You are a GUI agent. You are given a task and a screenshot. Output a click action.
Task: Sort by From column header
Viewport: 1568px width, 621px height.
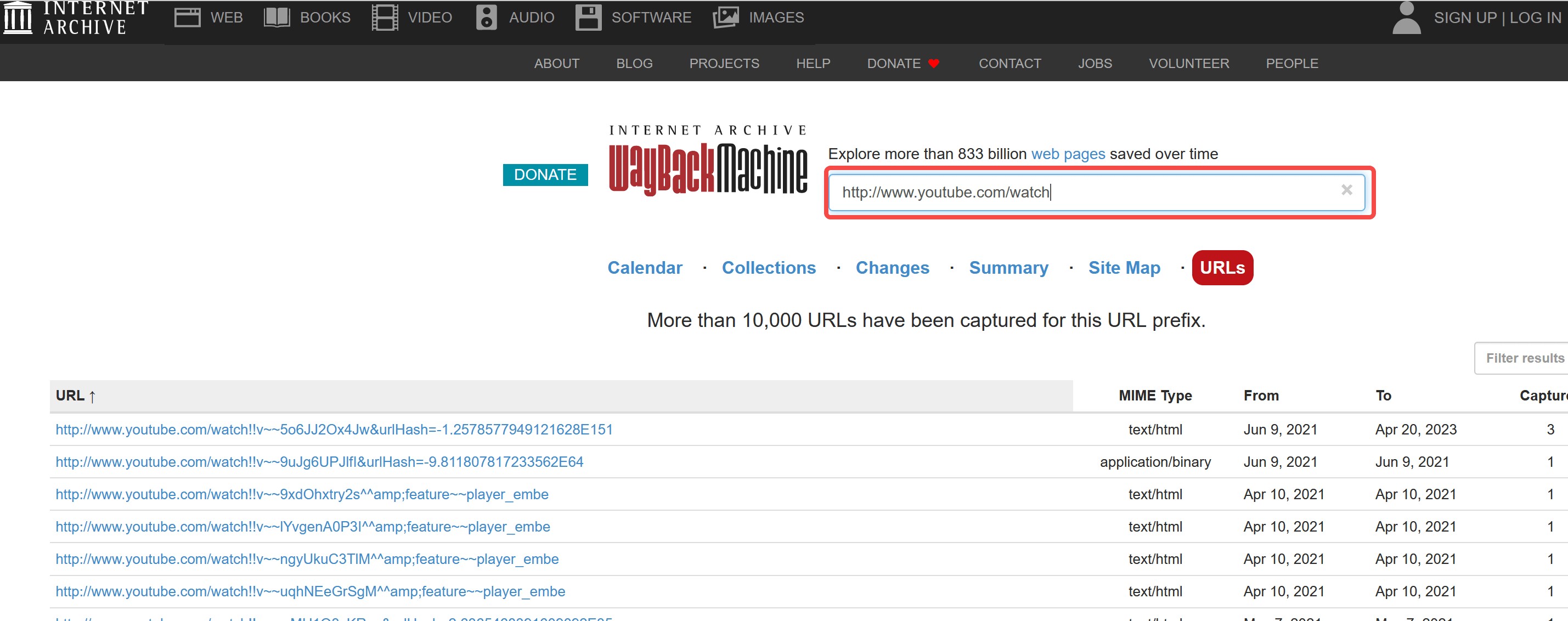point(1261,396)
